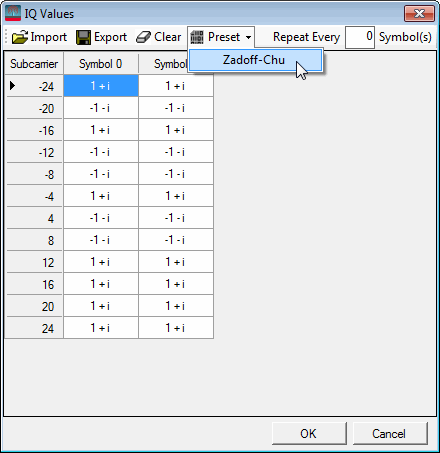Click the Preset barcode icon

[x=197, y=37]
